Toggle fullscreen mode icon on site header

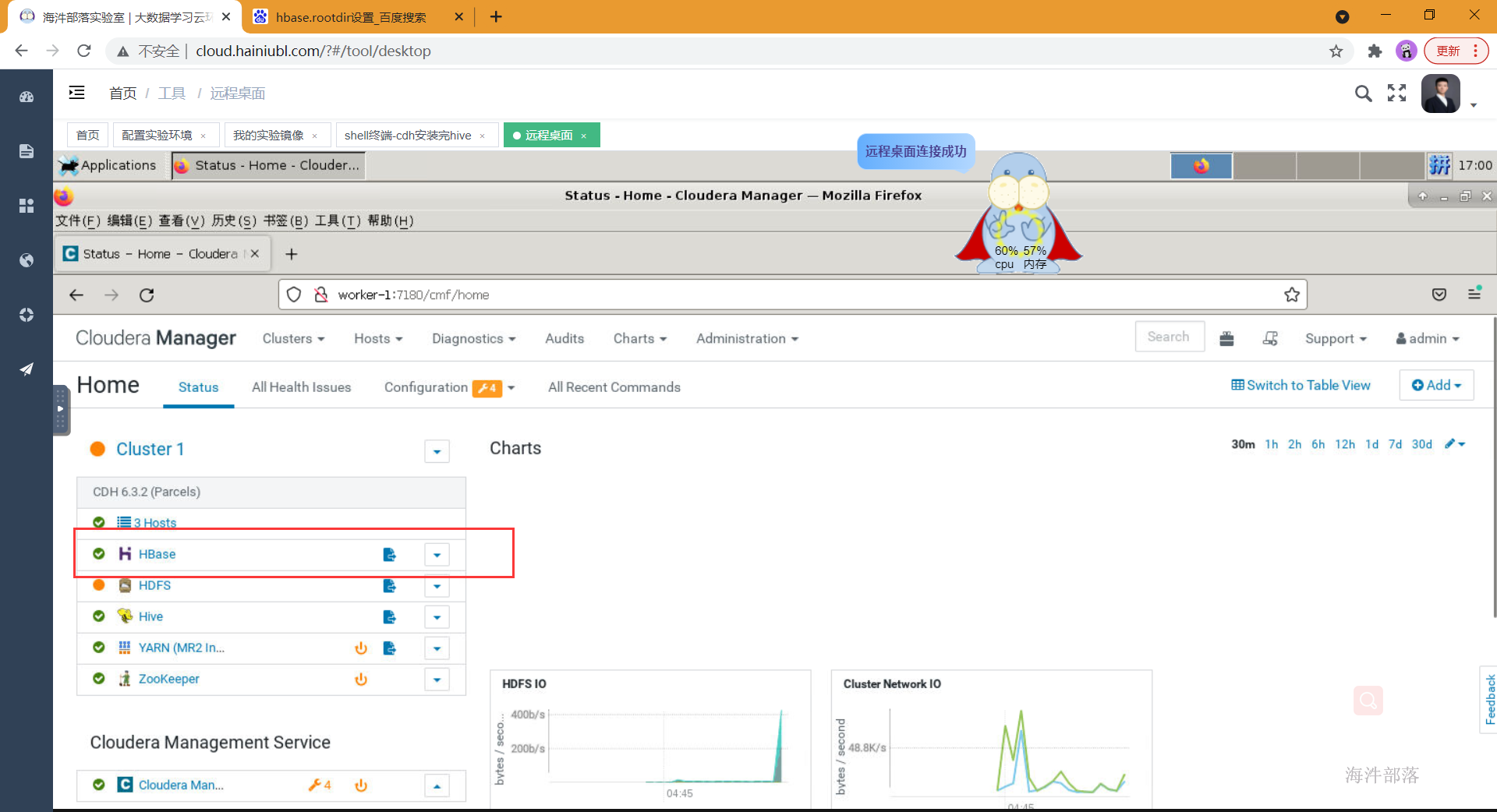click(1396, 94)
